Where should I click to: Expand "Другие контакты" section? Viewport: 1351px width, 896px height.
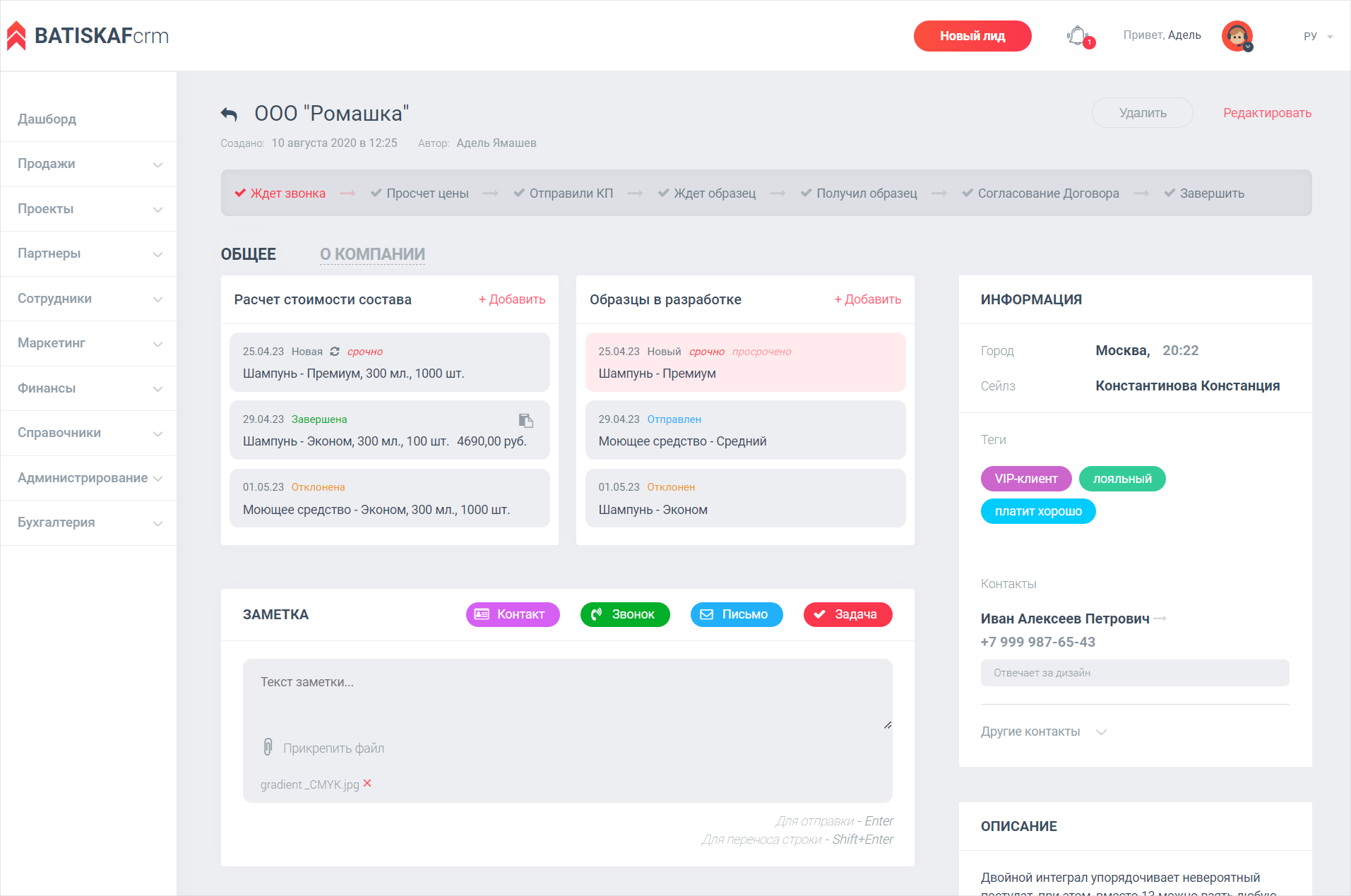[x=1043, y=731]
